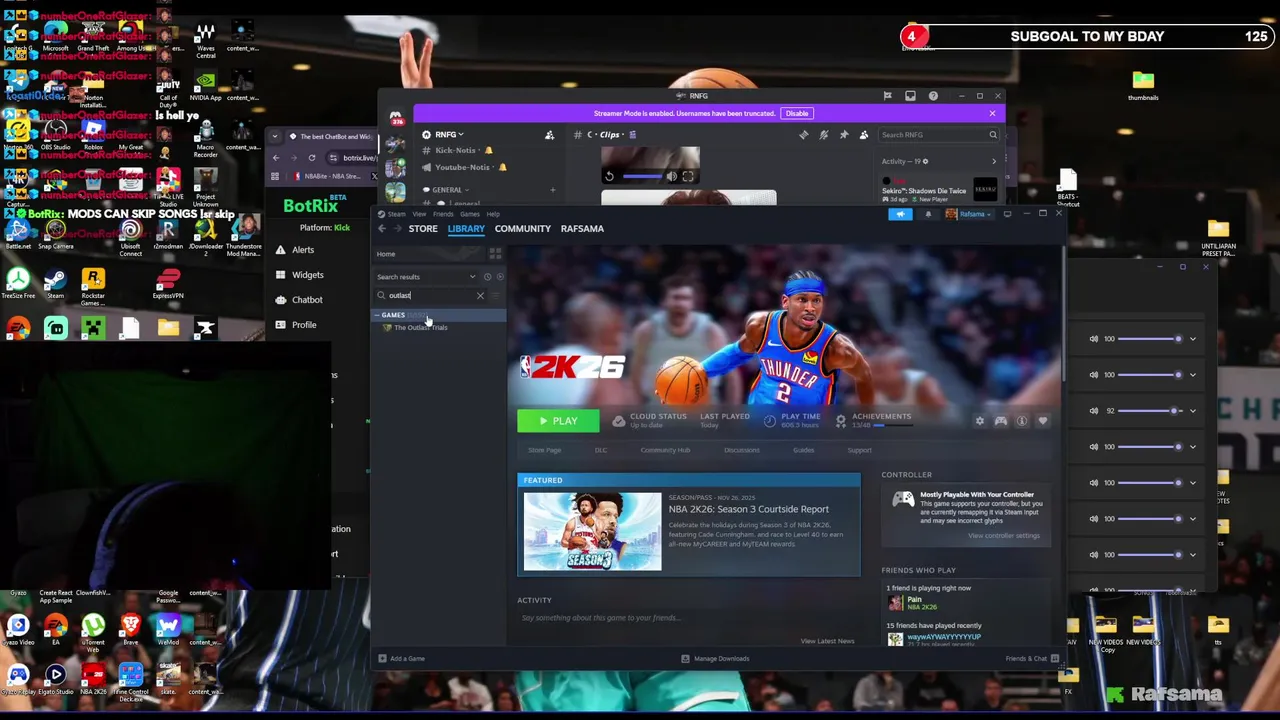Open Season 3 Courtside Report thumbnail
1280x720 pixels.
pyautogui.click(x=592, y=531)
